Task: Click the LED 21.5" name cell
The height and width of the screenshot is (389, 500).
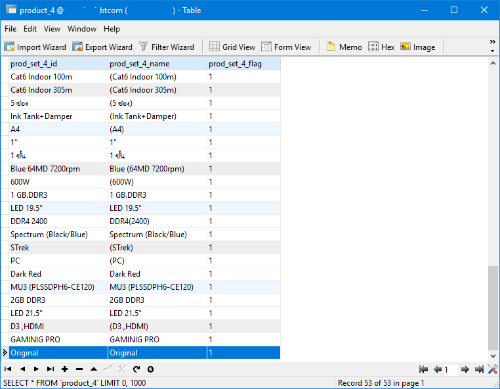Action: 157,313
